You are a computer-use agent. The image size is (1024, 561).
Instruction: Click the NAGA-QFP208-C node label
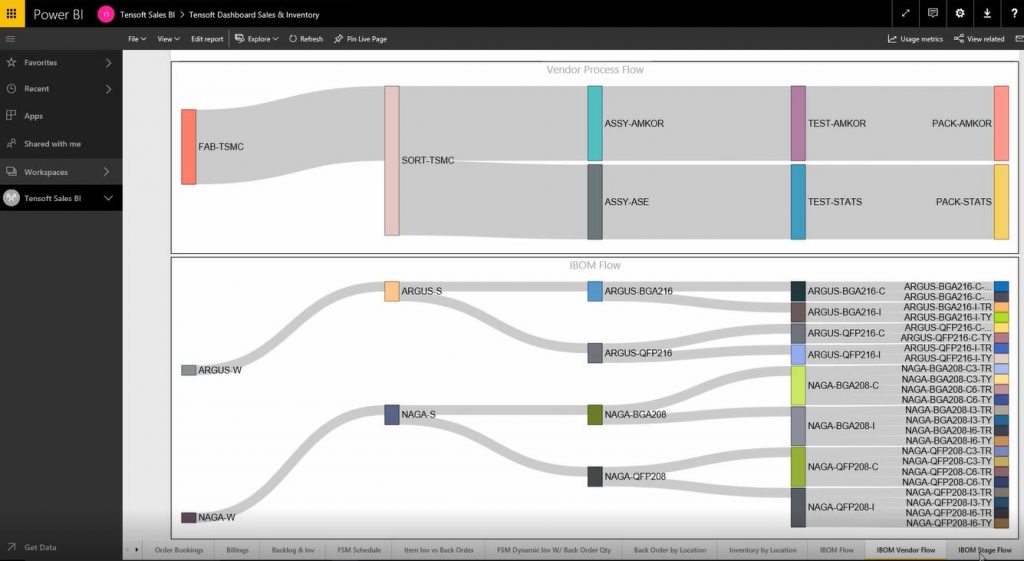pos(842,467)
